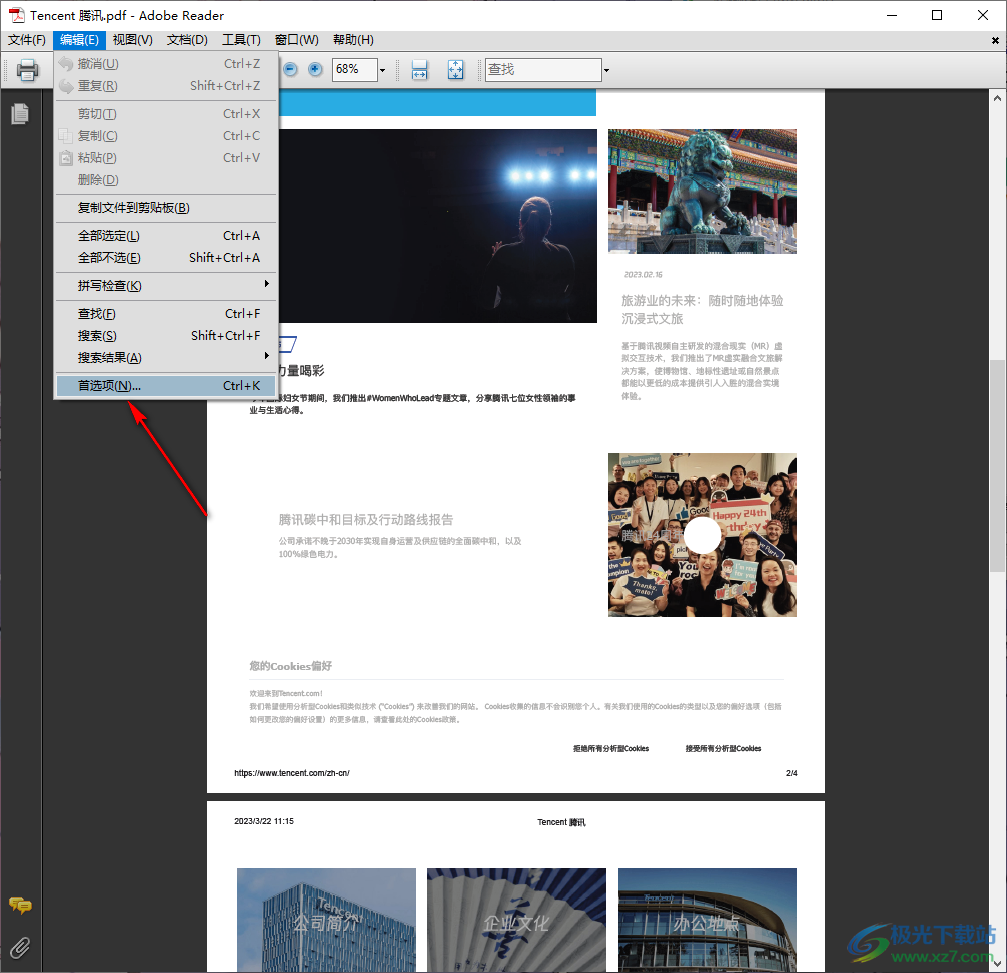Click the zoom in plus icon

pyautogui.click(x=315, y=69)
